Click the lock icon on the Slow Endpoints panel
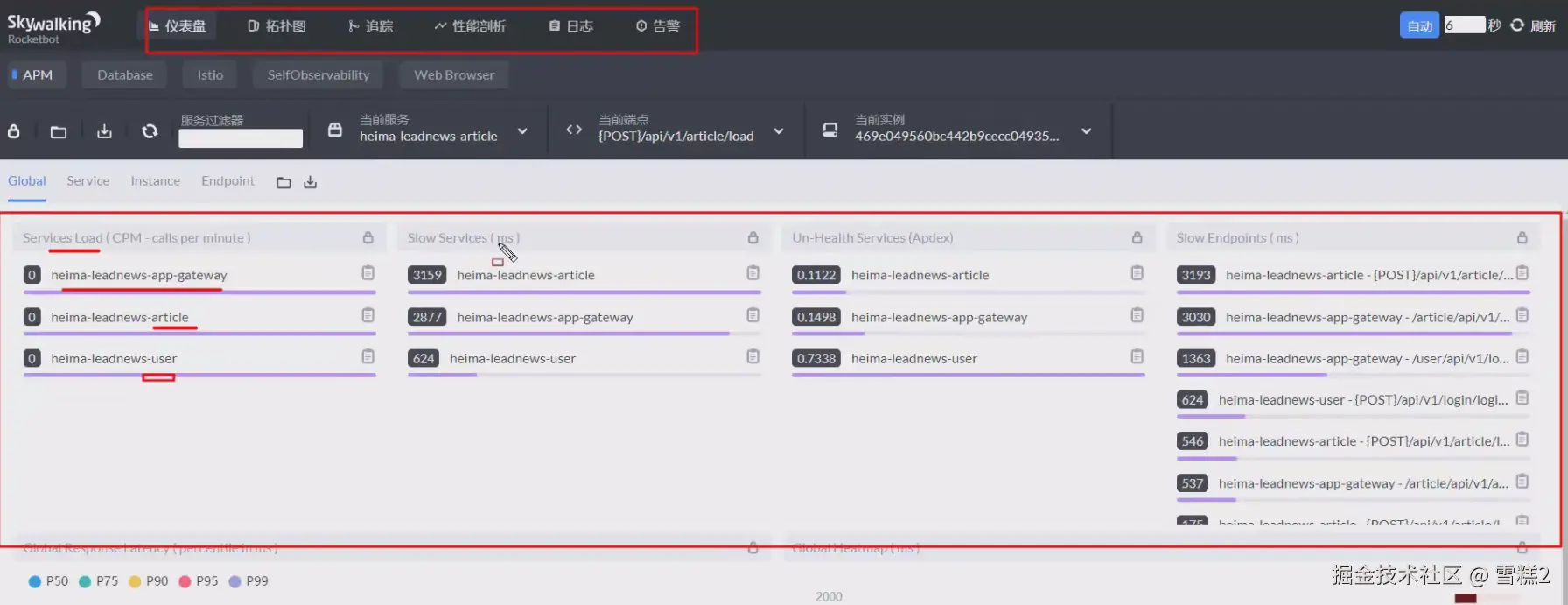 [1522, 237]
